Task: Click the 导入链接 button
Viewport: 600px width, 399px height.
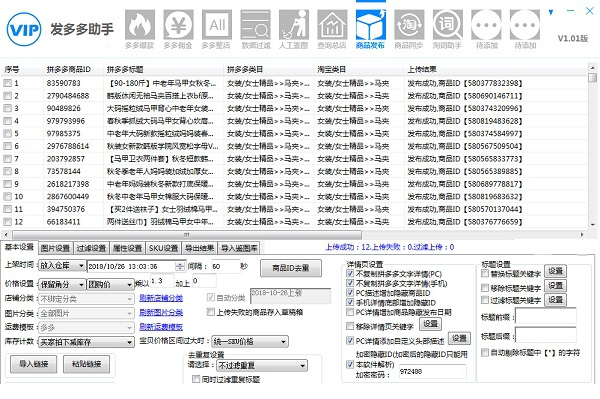Action: pyautogui.click(x=34, y=363)
